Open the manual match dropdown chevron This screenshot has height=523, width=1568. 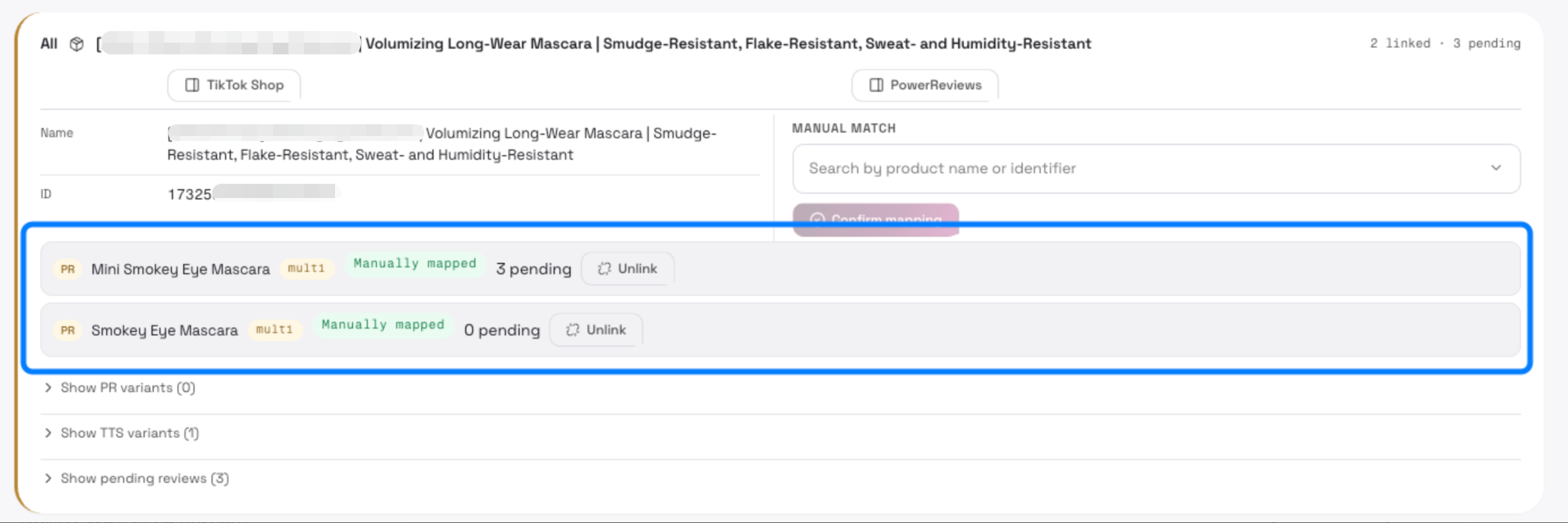[1496, 168]
